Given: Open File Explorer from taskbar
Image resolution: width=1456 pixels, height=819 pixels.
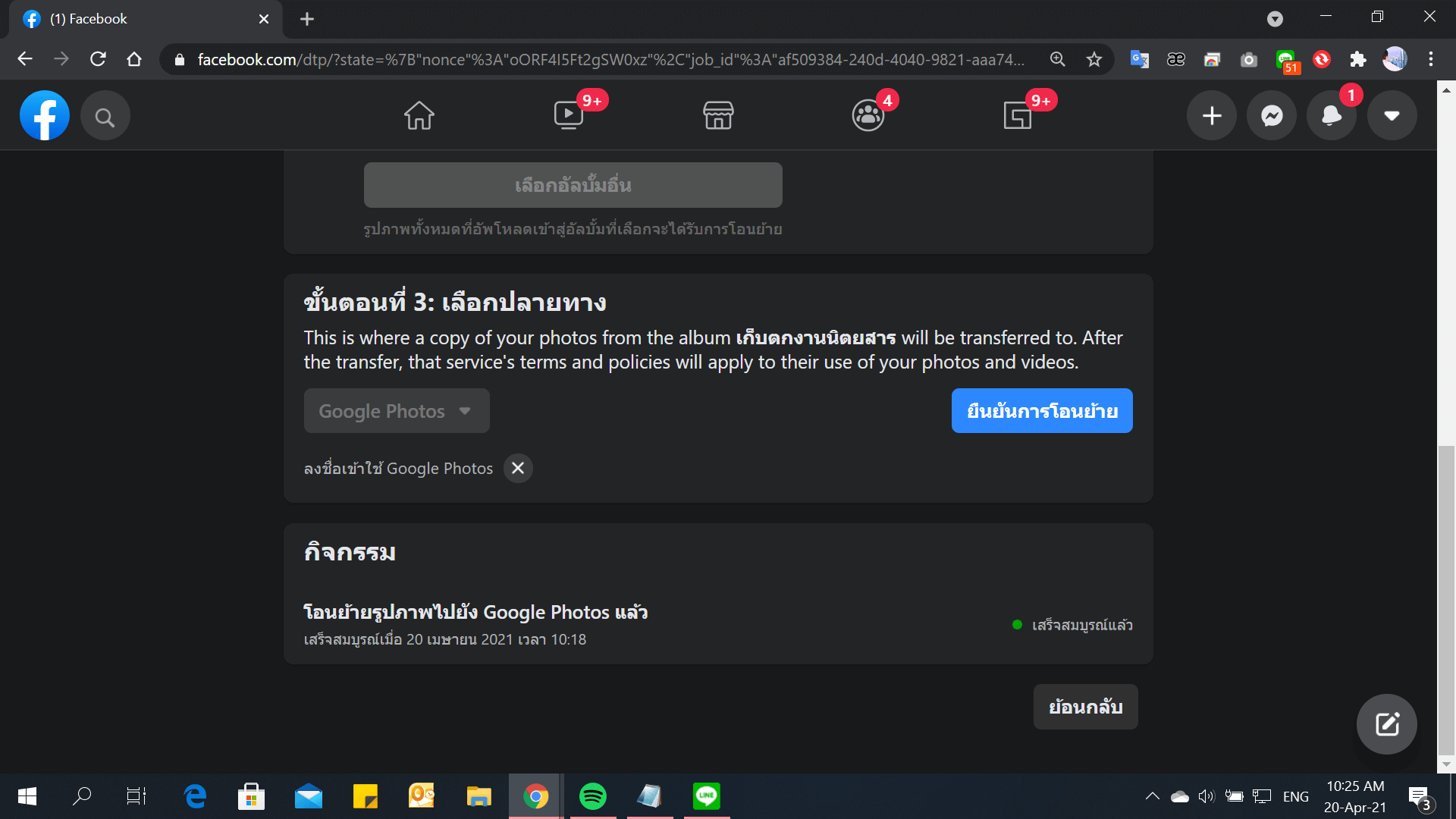Looking at the screenshot, I should (x=479, y=796).
